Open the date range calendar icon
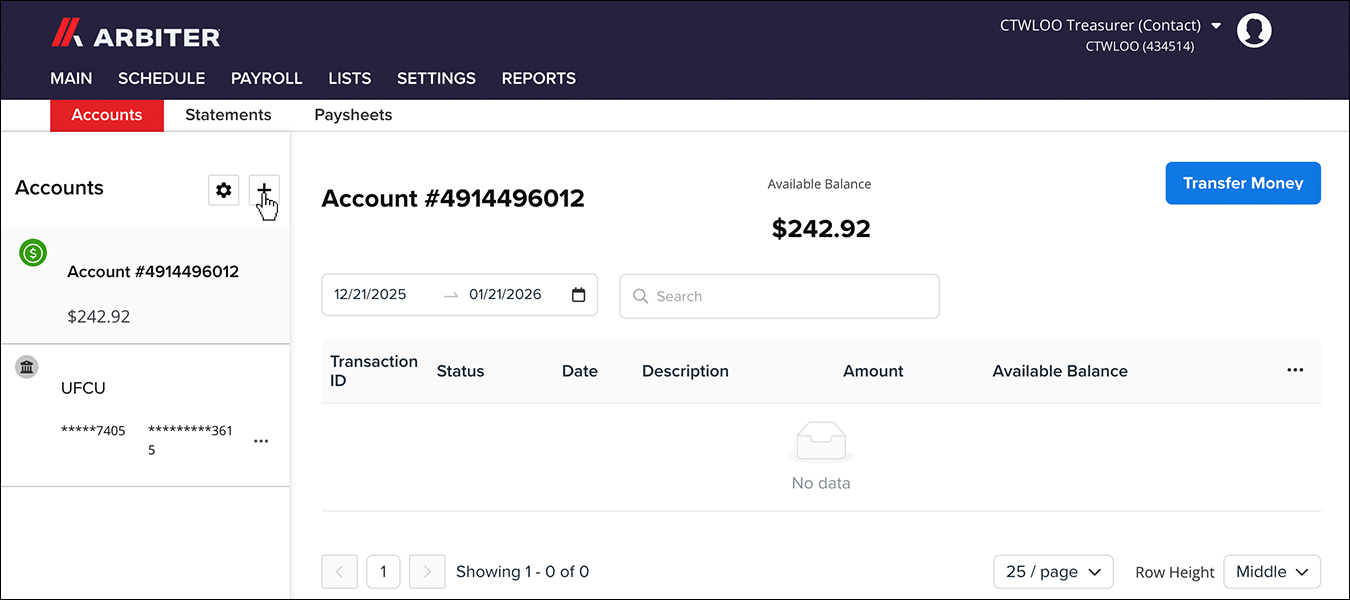This screenshot has height=600, width=1350. pyautogui.click(x=578, y=295)
